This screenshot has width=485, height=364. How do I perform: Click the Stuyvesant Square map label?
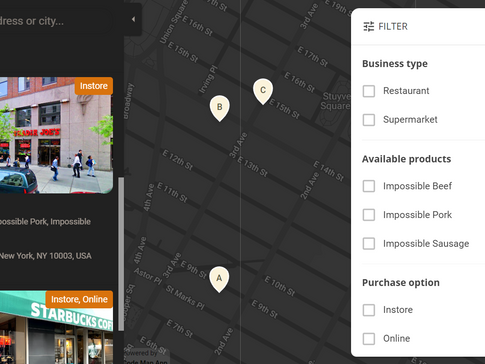pyautogui.click(x=336, y=101)
